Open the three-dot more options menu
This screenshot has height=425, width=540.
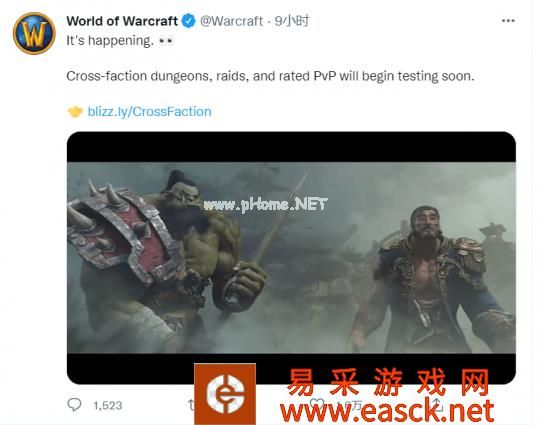508,21
